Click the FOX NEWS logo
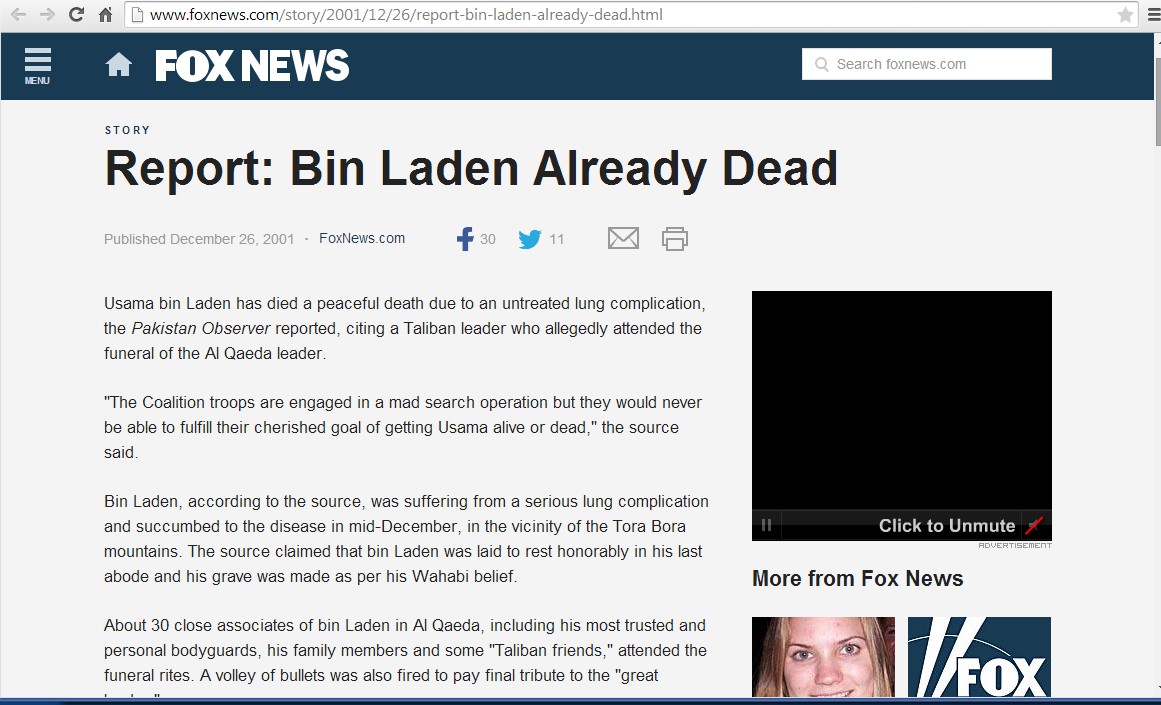Screen dimensions: 1161x705 (252, 65)
